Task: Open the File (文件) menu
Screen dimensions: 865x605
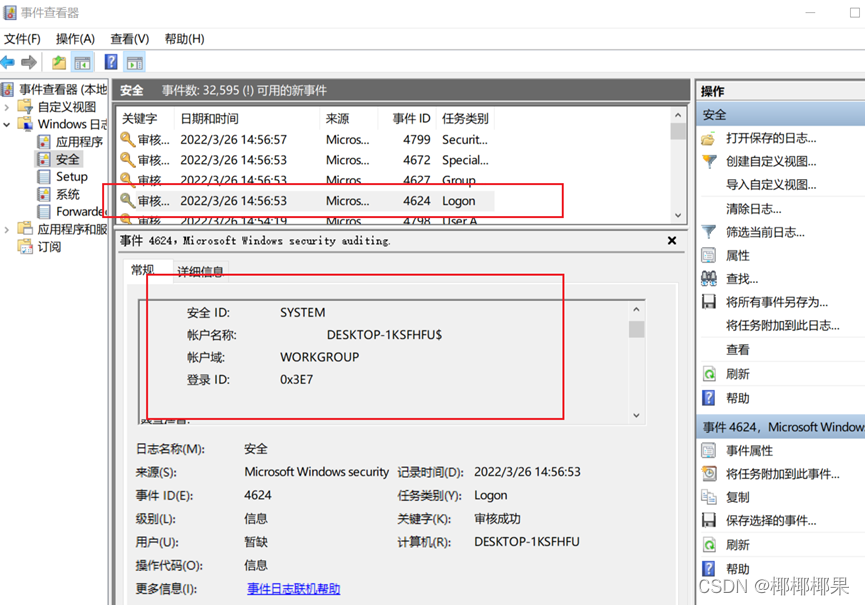Action: tap(22, 39)
